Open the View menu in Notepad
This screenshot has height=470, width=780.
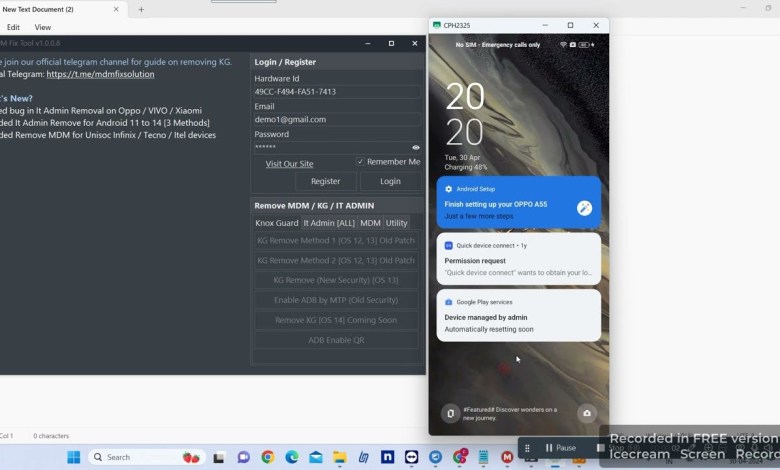click(x=42, y=27)
